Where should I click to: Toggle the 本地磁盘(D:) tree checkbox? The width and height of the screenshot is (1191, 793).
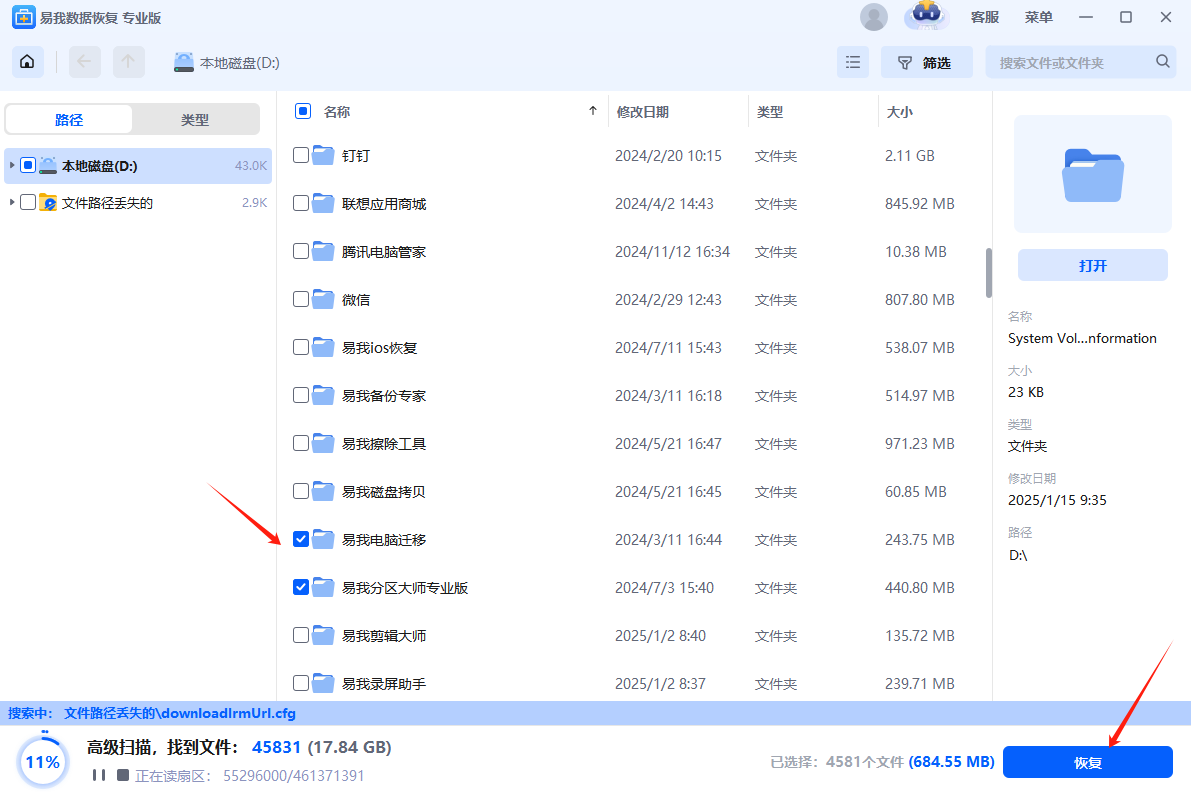28,165
